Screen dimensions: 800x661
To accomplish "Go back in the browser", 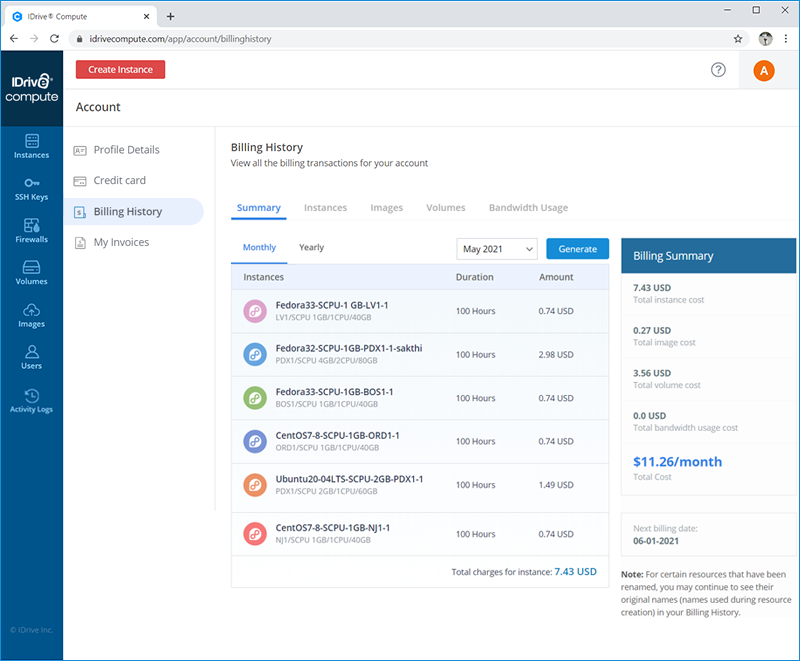I will 14,39.
